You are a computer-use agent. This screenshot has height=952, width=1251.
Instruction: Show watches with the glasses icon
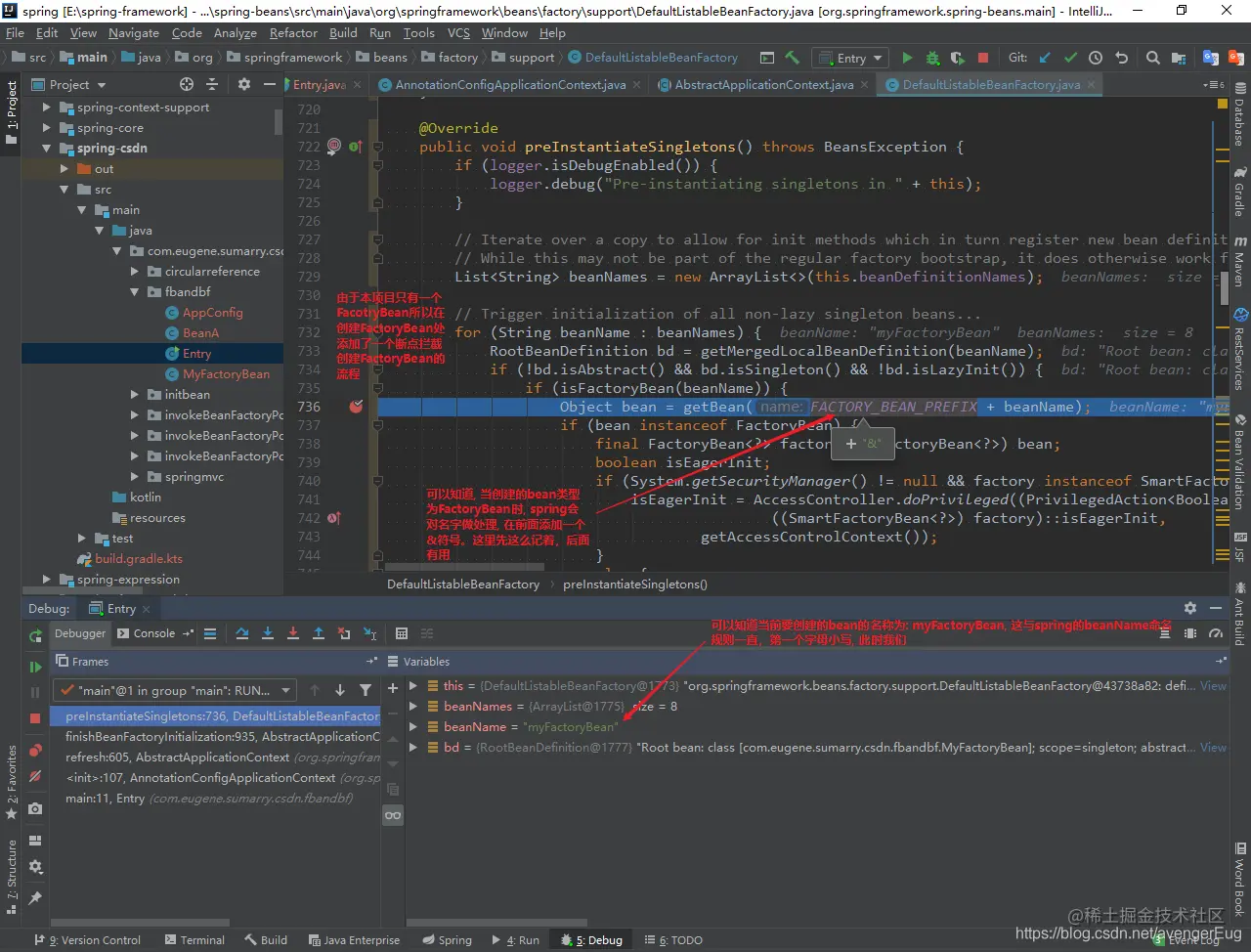pos(393,815)
